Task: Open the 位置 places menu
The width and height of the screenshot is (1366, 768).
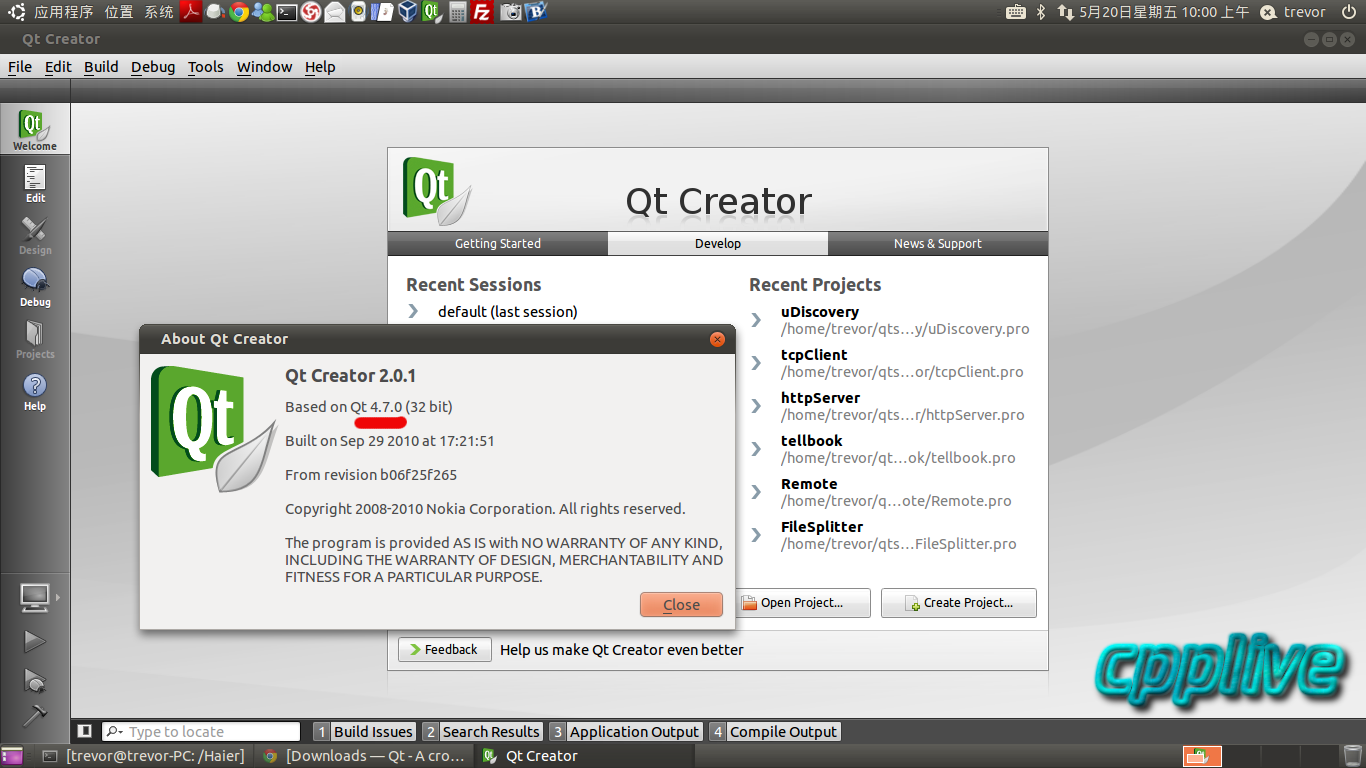Action: click(119, 12)
